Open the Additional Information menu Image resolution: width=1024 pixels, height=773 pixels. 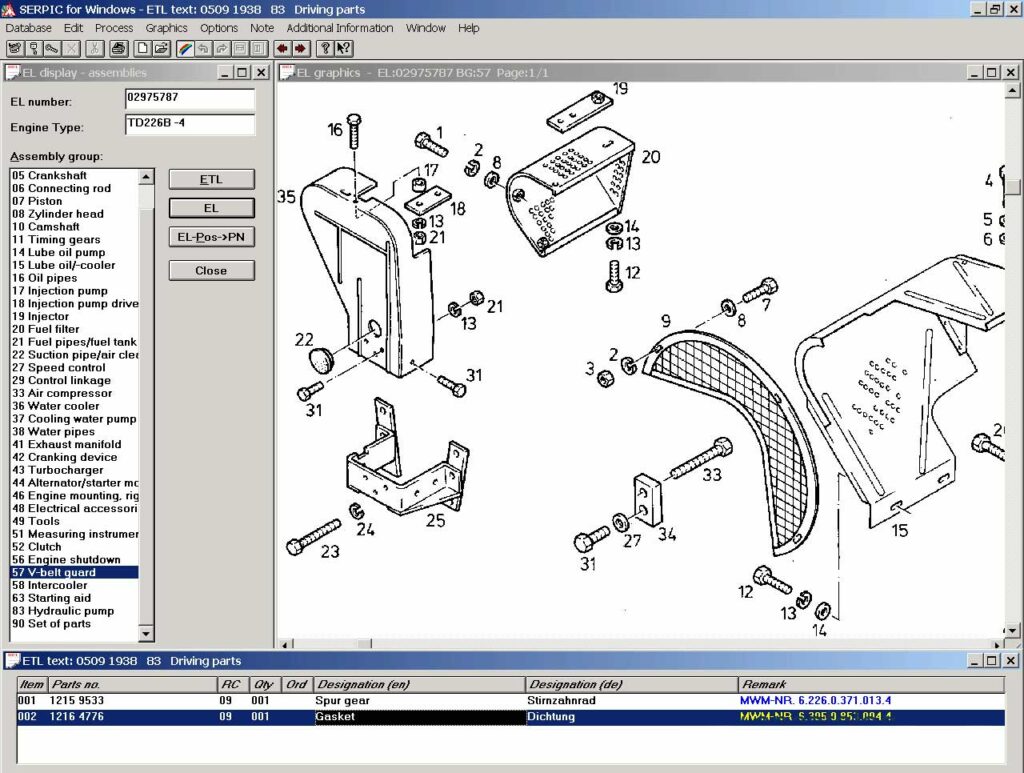[x=340, y=28]
